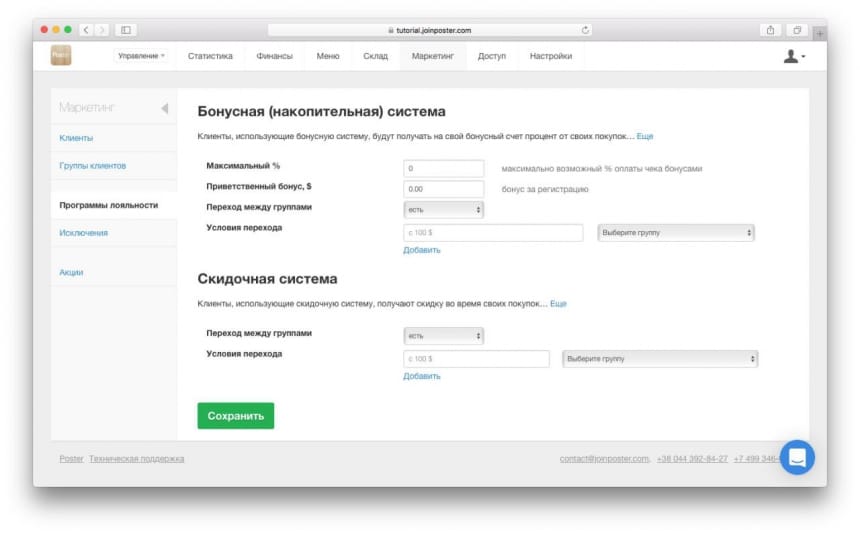Viewport: 860px width, 534px height.
Task: Click the blue chat support bubble
Action: click(797, 457)
